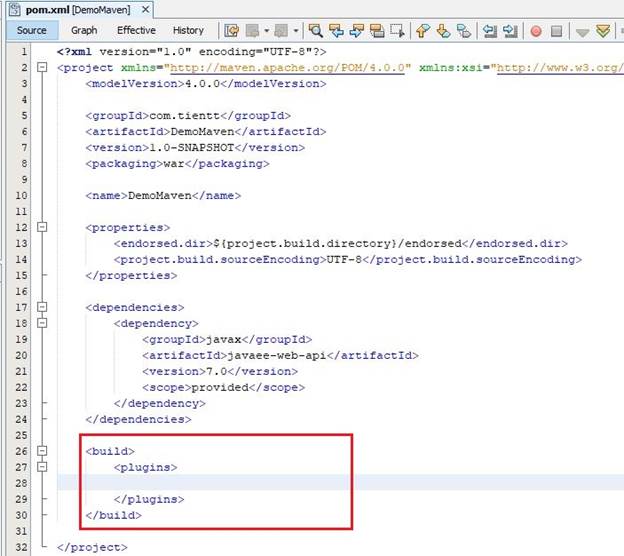Close the pom.xml editor tab

point(146,9)
